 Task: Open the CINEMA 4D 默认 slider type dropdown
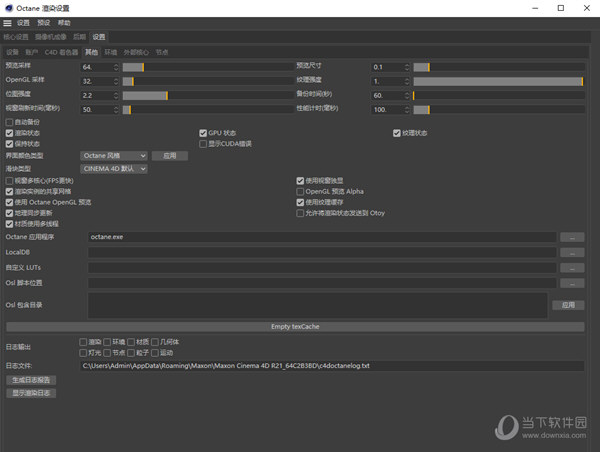coord(114,169)
